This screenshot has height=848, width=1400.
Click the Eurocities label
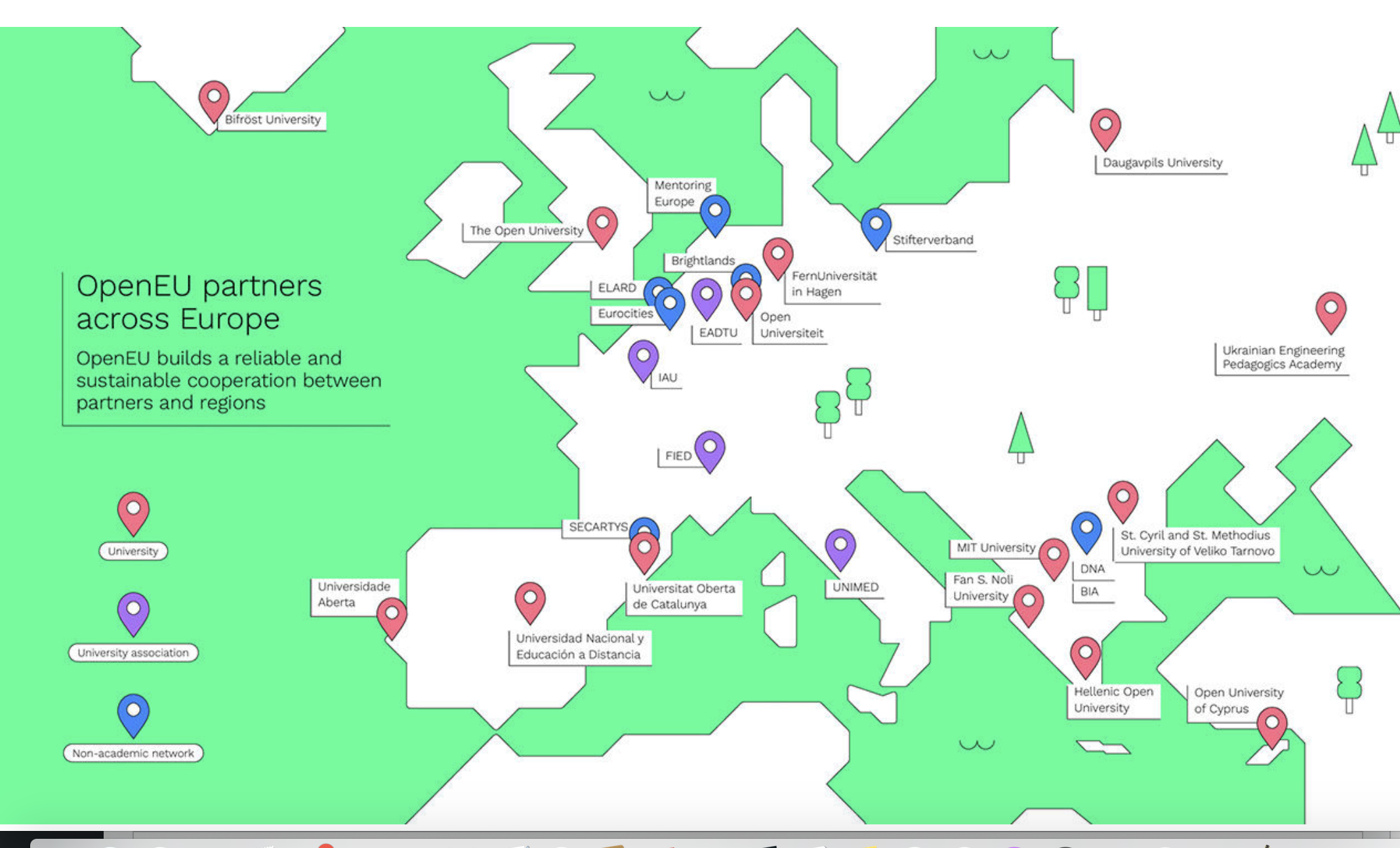(625, 314)
